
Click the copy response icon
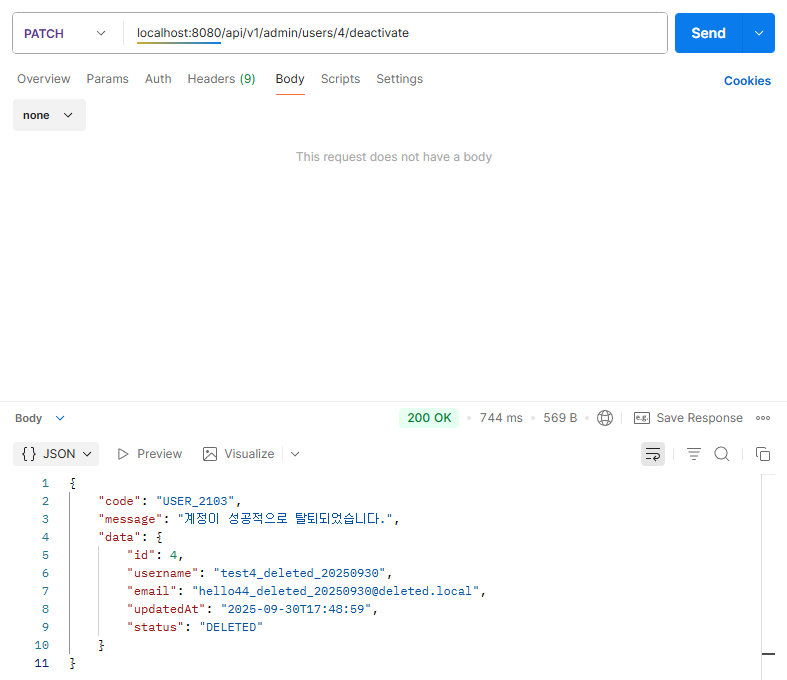763,454
